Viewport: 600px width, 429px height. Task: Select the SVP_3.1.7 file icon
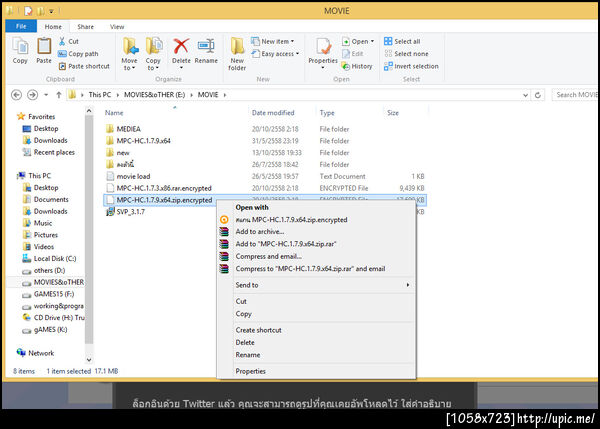[110, 212]
